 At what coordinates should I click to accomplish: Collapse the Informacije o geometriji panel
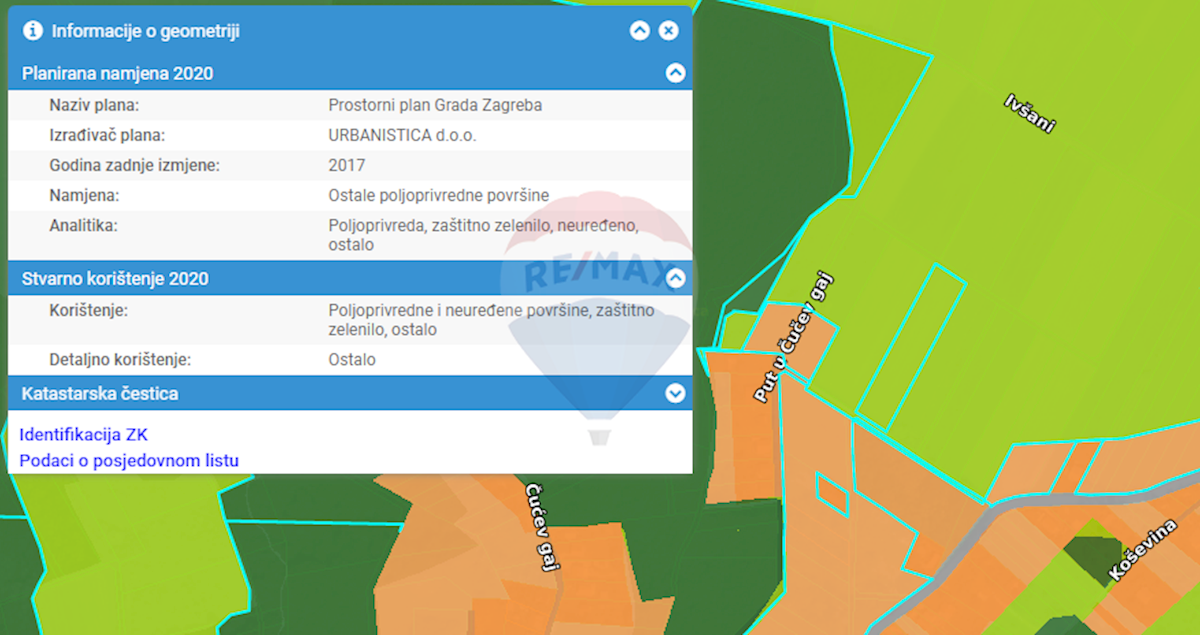coord(640,31)
